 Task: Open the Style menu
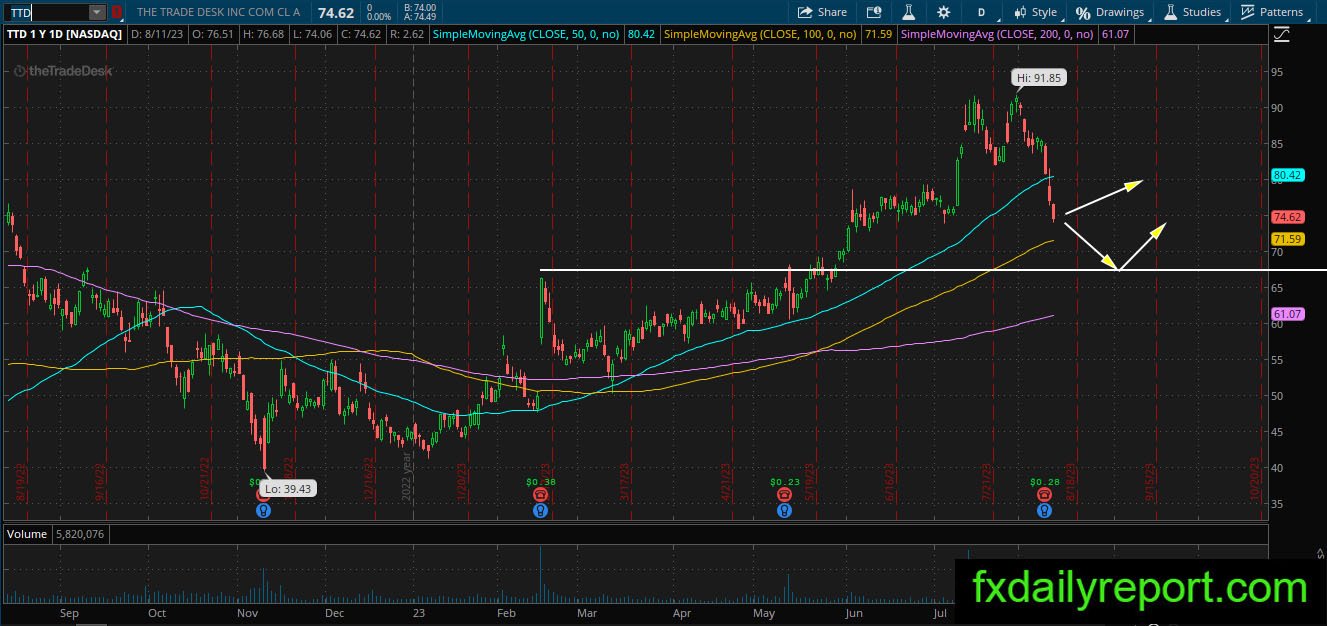pyautogui.click(x=1034, y=12)
